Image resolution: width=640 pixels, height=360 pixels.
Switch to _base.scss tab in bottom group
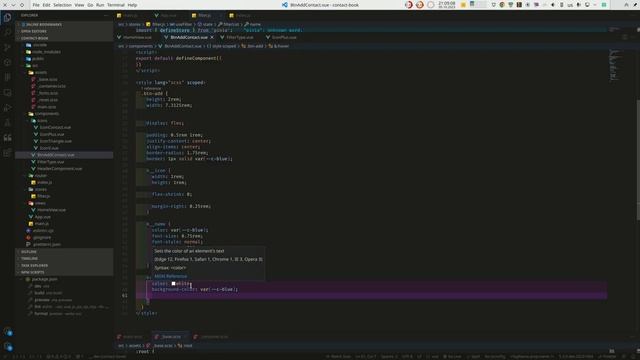(171, 337)
